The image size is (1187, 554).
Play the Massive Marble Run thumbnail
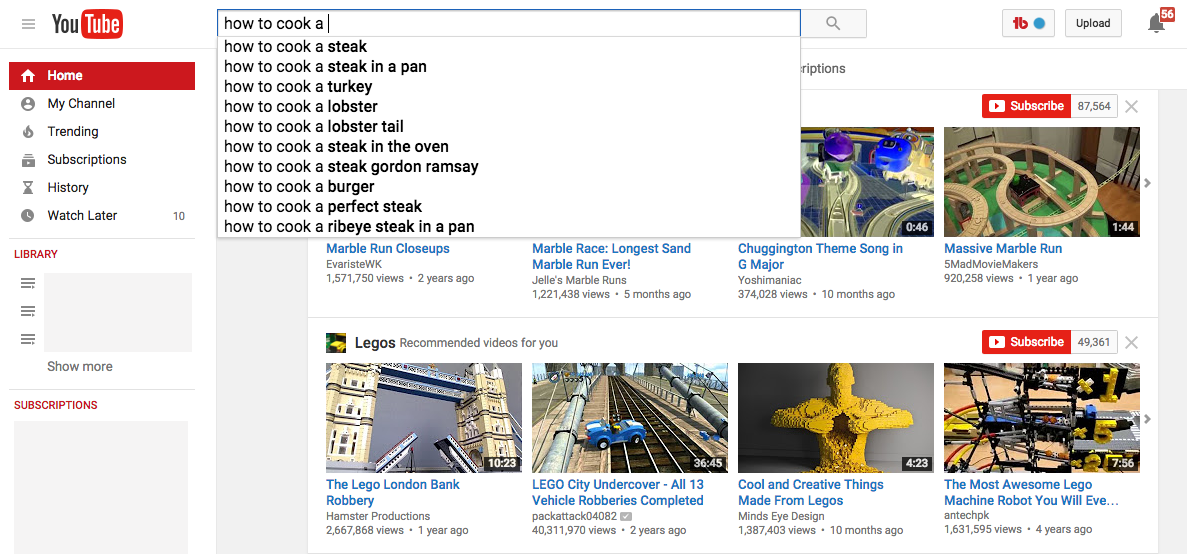(x=1042, y=182)
